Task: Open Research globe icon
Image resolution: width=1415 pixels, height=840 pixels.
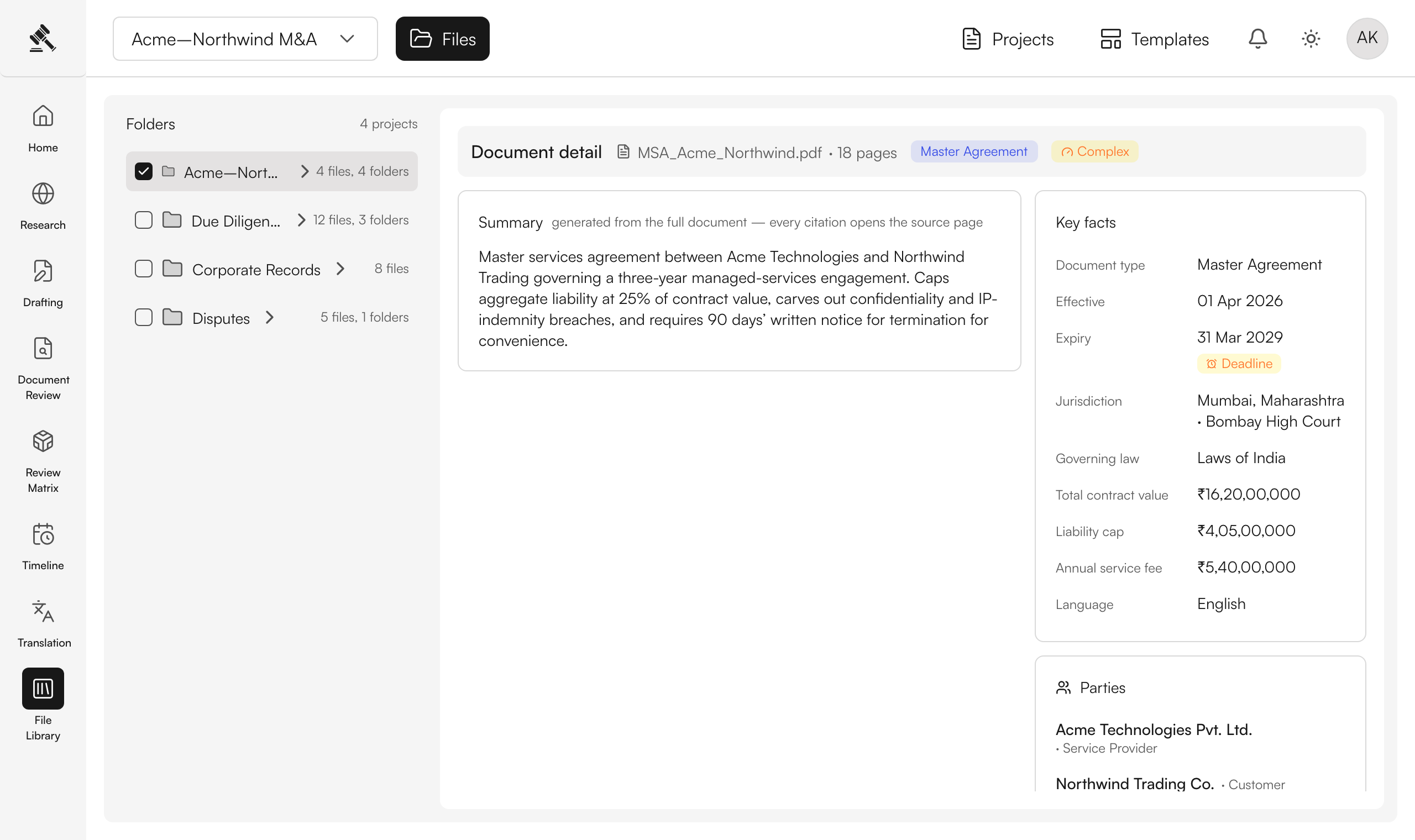Action: (43, 193)
